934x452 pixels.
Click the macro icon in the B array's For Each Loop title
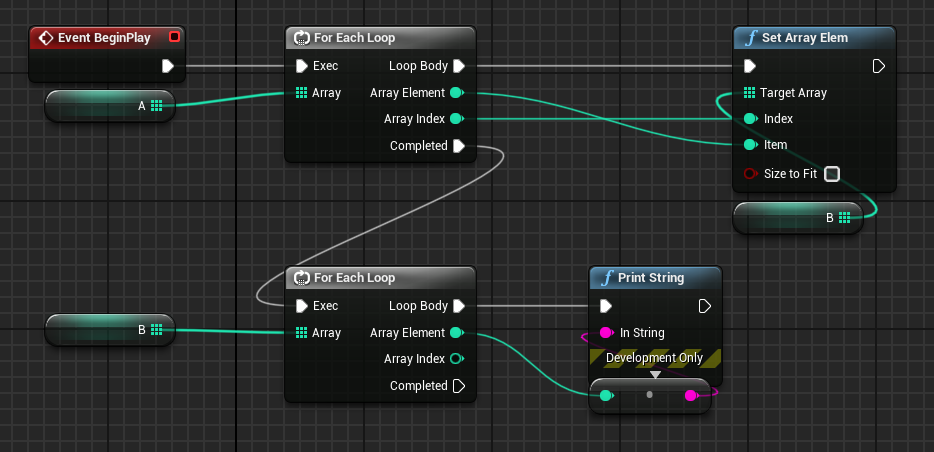point(302,278)
